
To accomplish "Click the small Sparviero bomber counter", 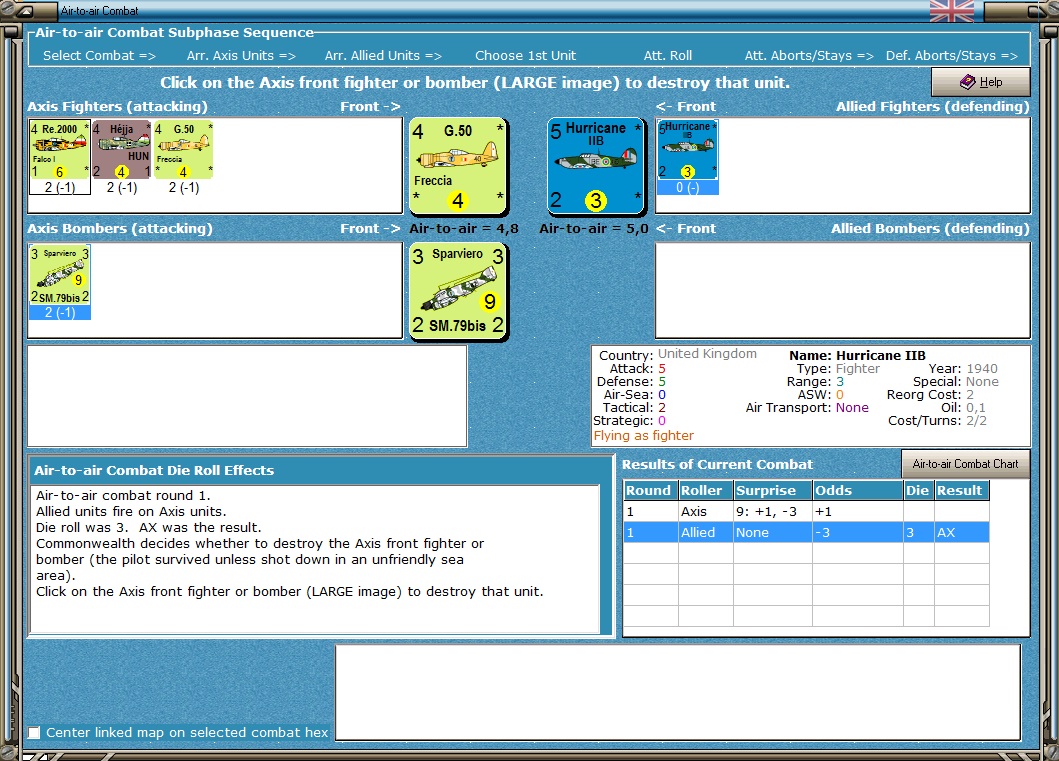I will pyautogui.click(x=59, y=275).
